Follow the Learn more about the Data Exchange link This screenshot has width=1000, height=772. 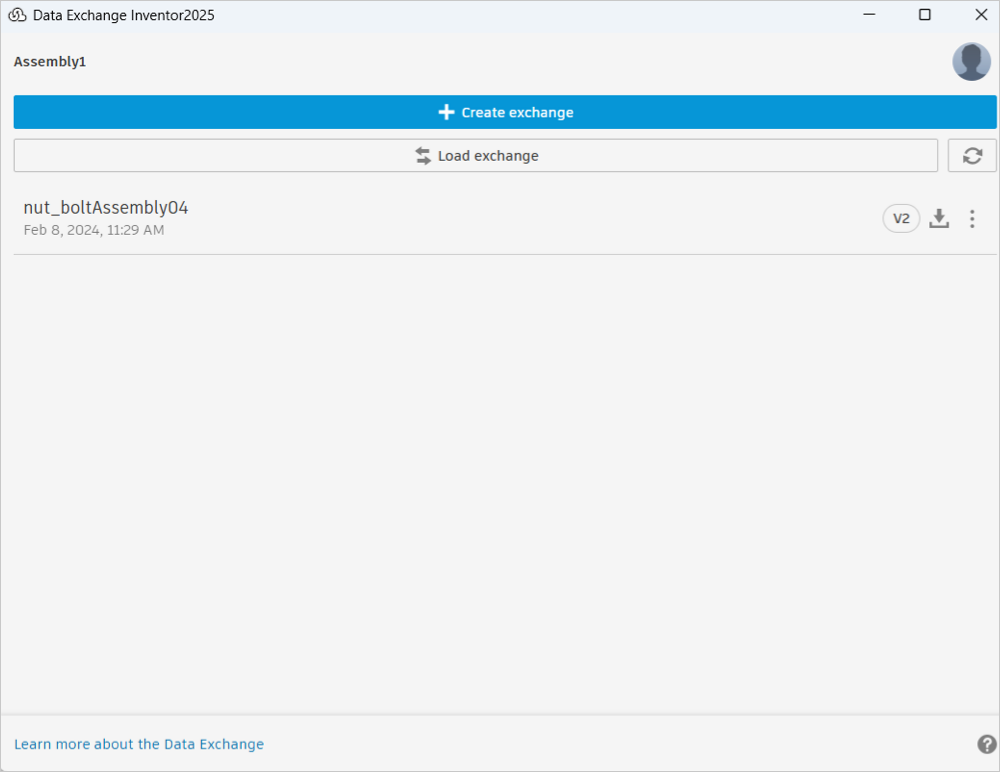point(139,744)
